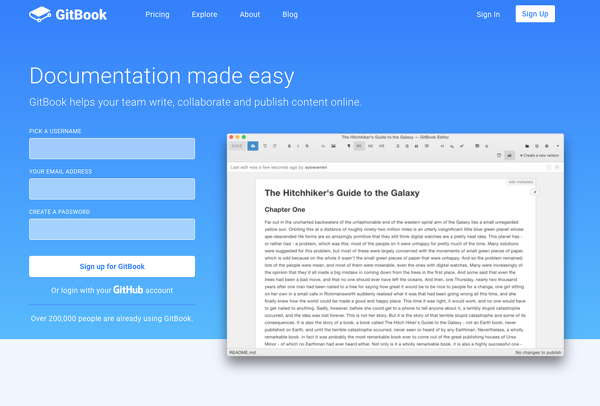Image resolution: width=600 pixels, height=406 pixels.
Task: Open the About page
Action: click(250, 15)
